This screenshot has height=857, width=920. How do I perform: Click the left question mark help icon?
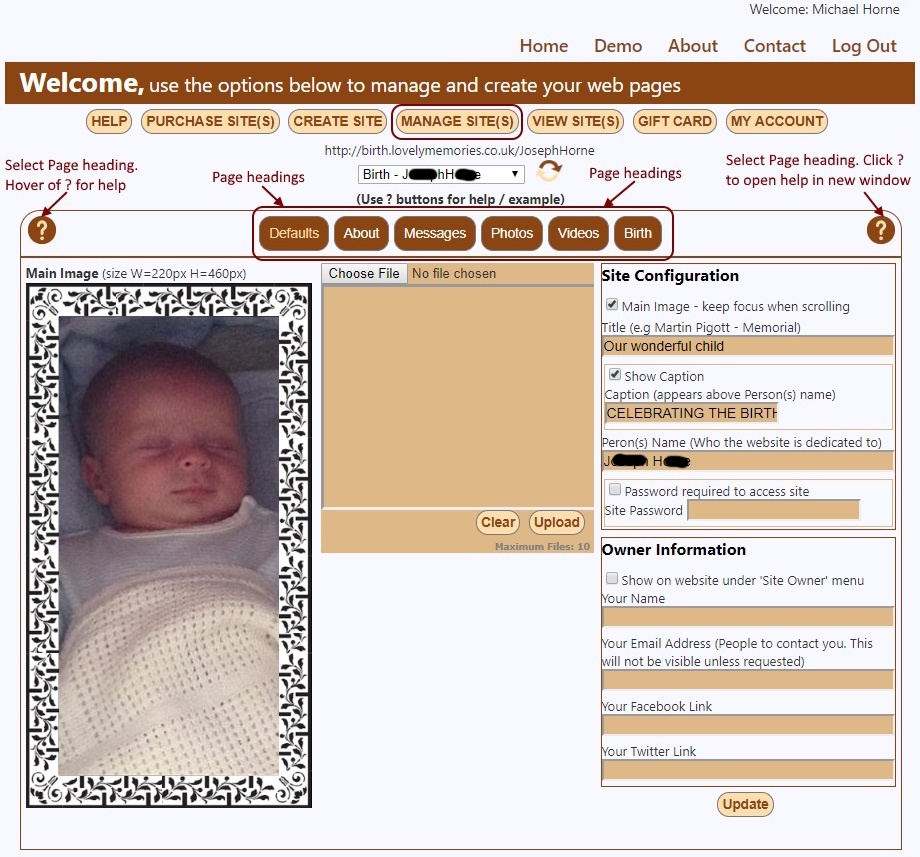(42, 230)
